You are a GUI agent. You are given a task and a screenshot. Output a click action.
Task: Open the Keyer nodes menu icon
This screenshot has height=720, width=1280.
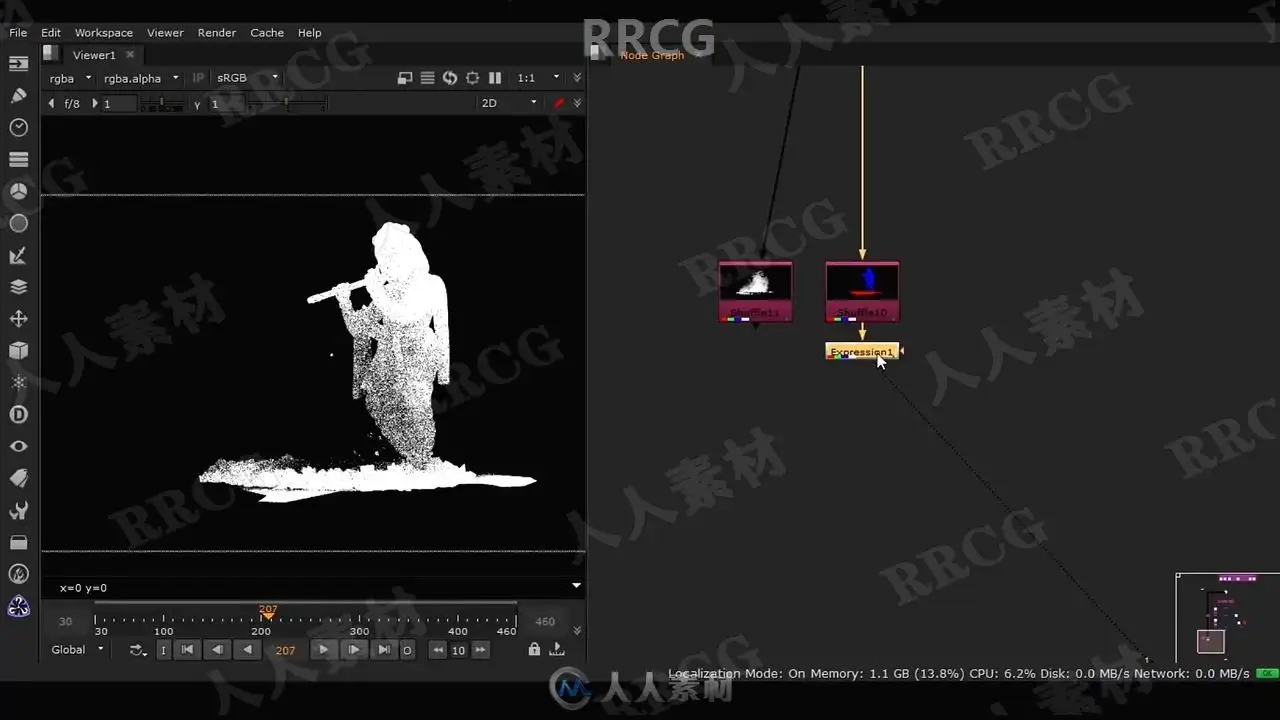point(18,255)
